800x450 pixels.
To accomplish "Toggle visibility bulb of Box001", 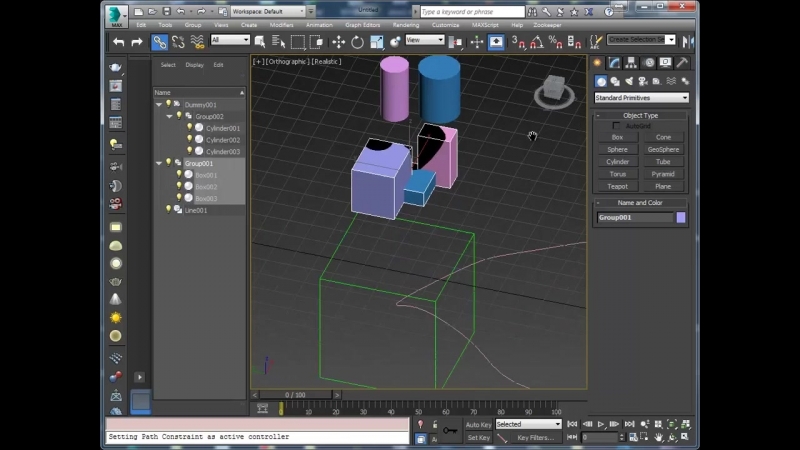I will click(179, 174).
